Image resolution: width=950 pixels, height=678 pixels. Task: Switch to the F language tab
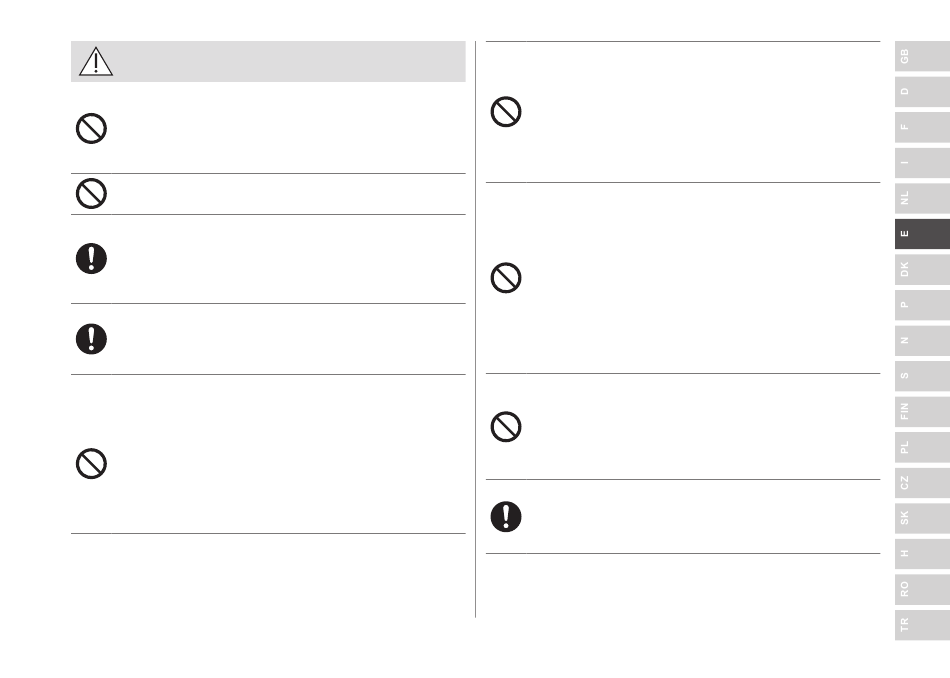(x=922, y=127)
